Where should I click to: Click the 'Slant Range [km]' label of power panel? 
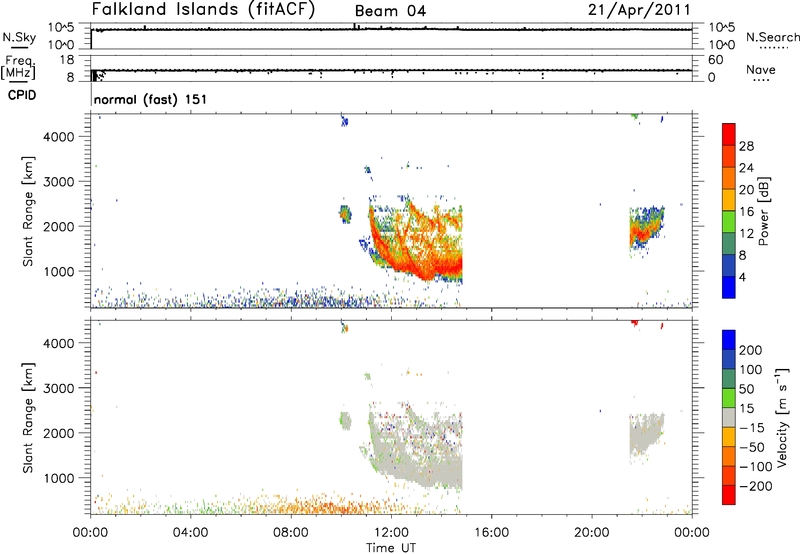[x=28, y=211]
